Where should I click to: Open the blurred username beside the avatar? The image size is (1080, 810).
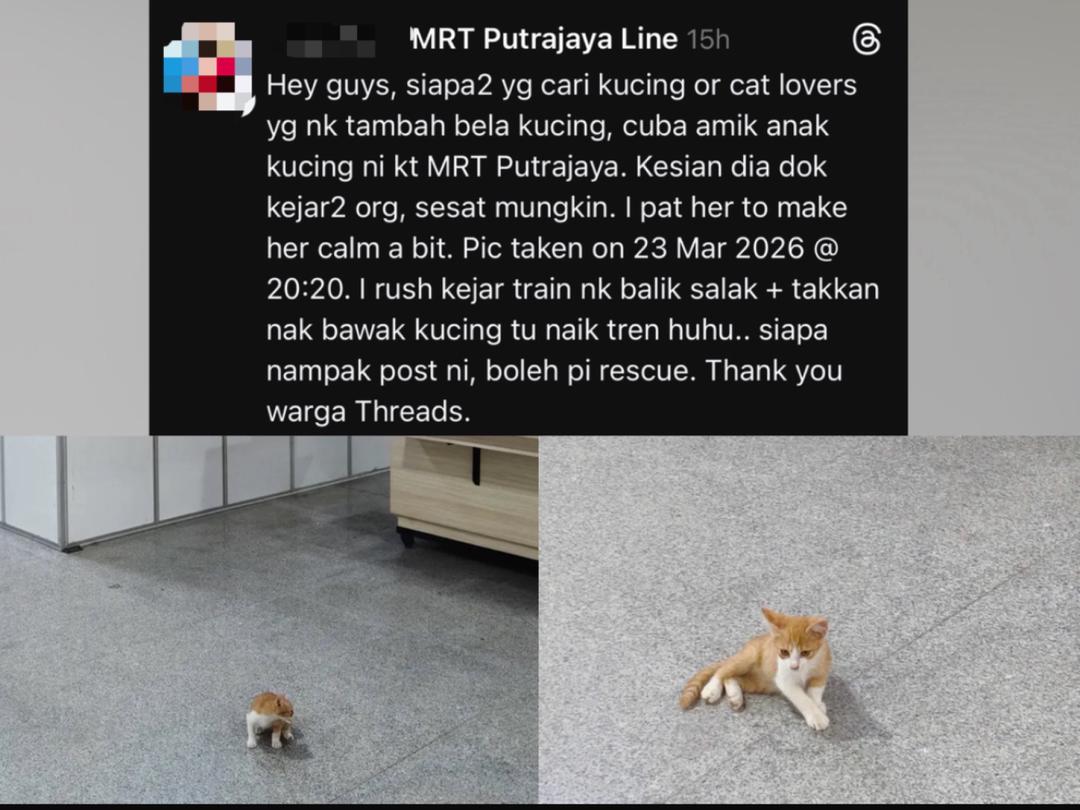pos(331,40)
